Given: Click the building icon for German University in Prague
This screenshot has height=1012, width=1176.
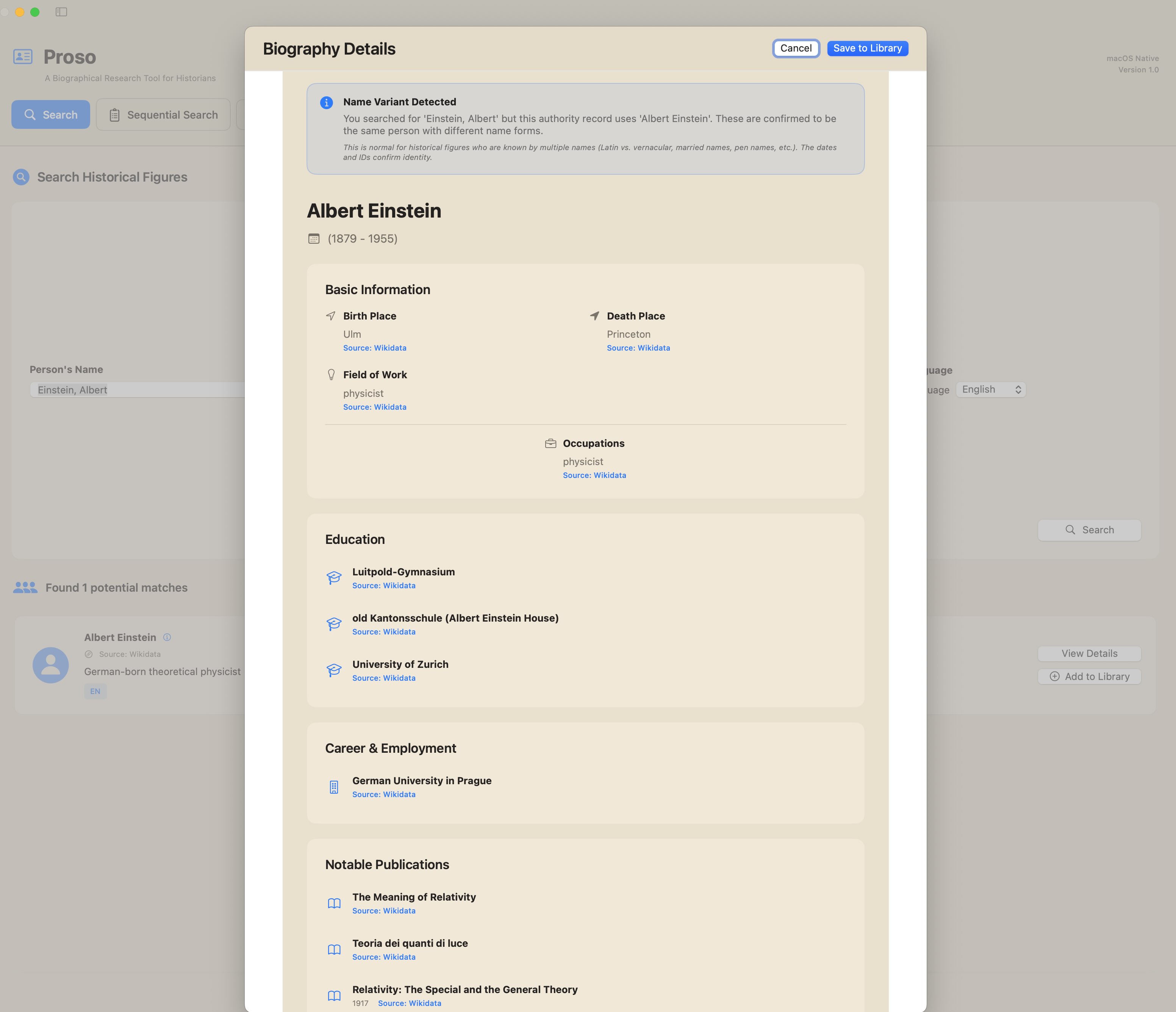Looking at the screenshot, I should tap(334, 786).
